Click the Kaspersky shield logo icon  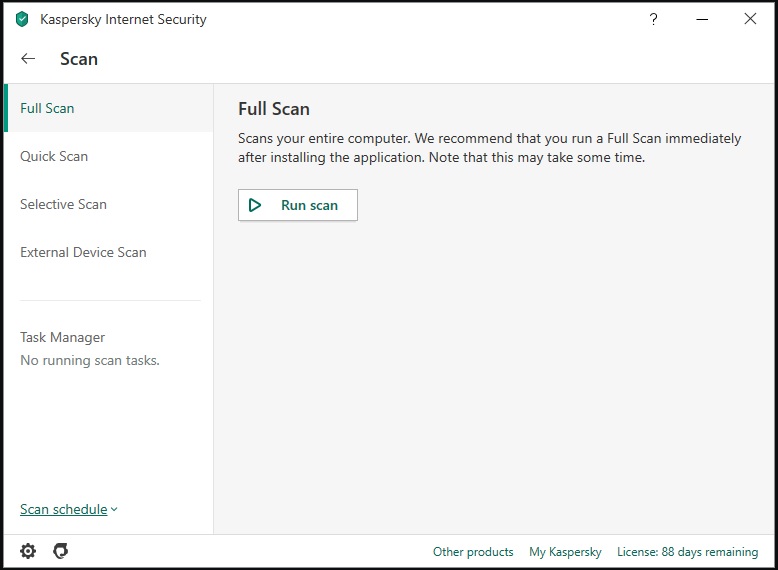(22, 19)
